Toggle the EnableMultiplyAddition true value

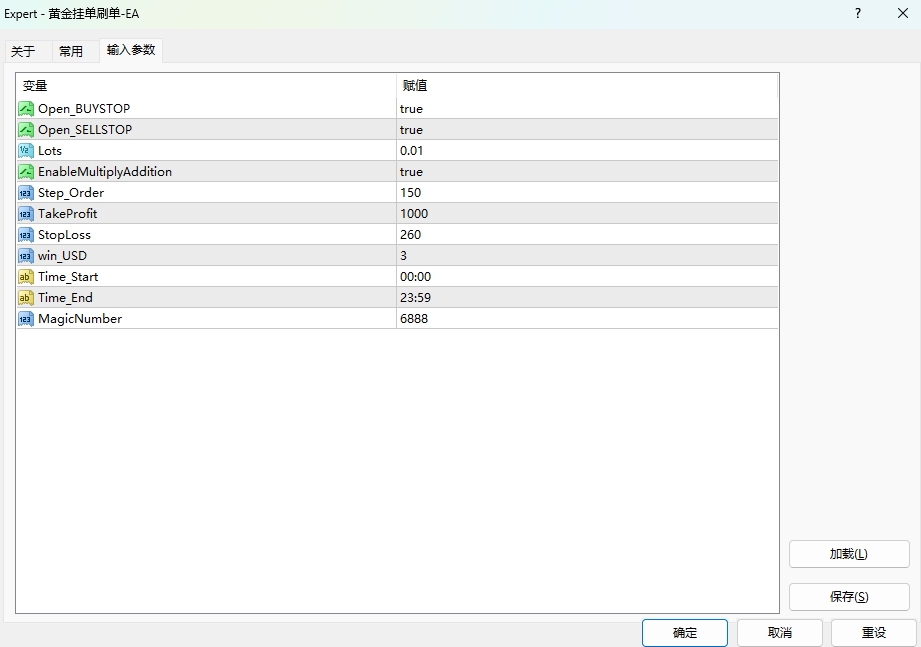pos(411,171)
